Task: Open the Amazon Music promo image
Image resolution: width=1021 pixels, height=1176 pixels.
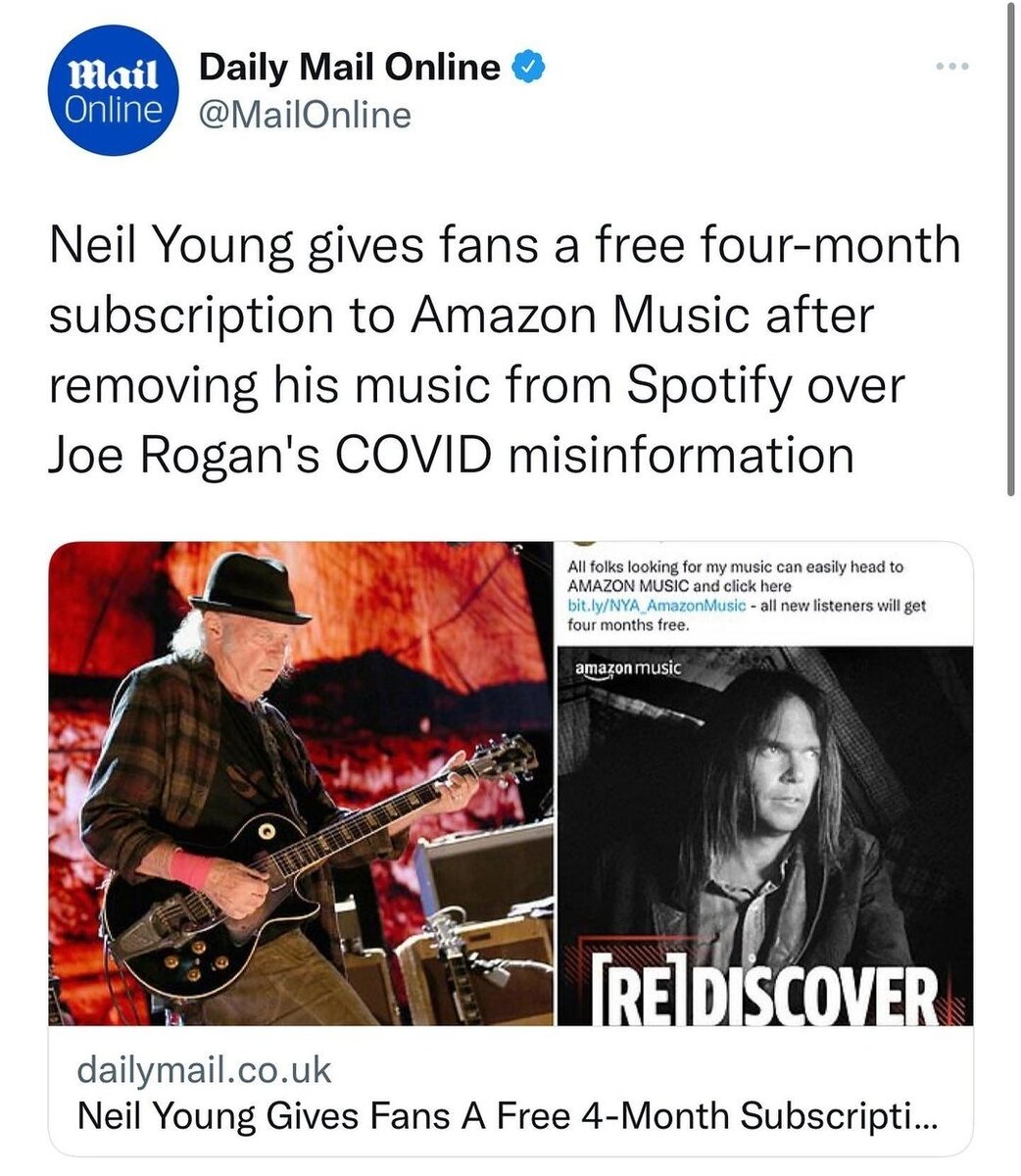Action: pos(765,784)
